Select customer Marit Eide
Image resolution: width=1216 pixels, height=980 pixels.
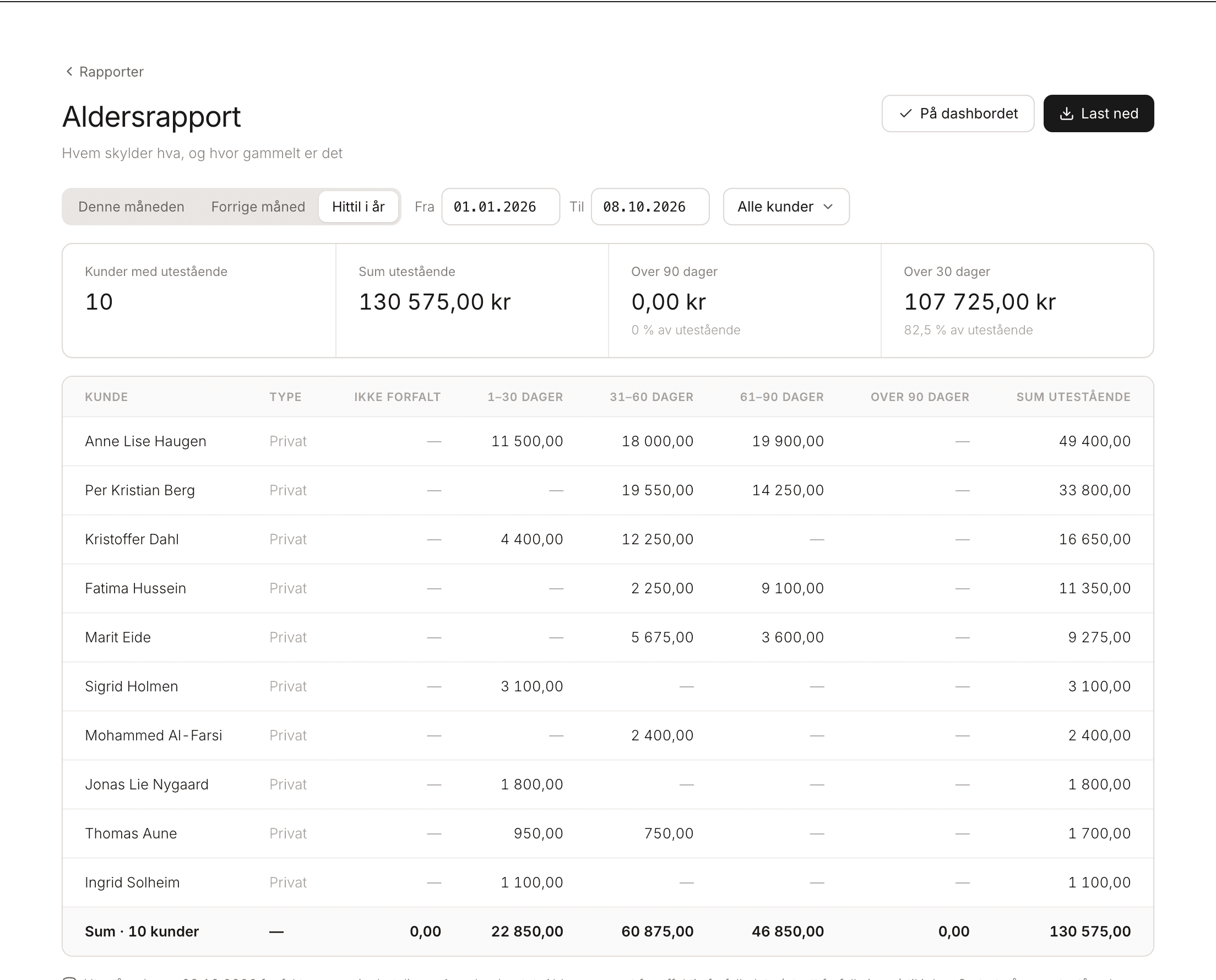[x=118, y=637]
